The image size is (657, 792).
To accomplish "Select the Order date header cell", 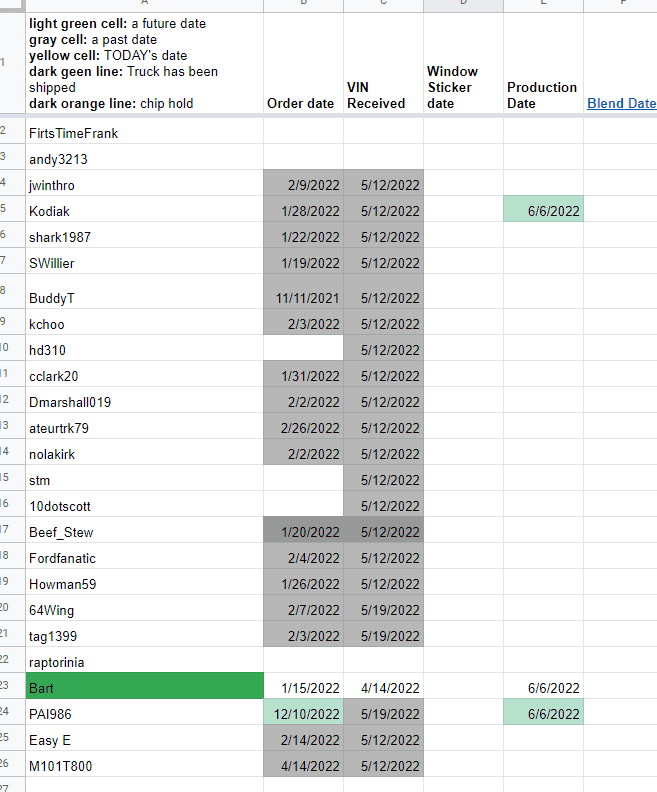I will point(303,65).
